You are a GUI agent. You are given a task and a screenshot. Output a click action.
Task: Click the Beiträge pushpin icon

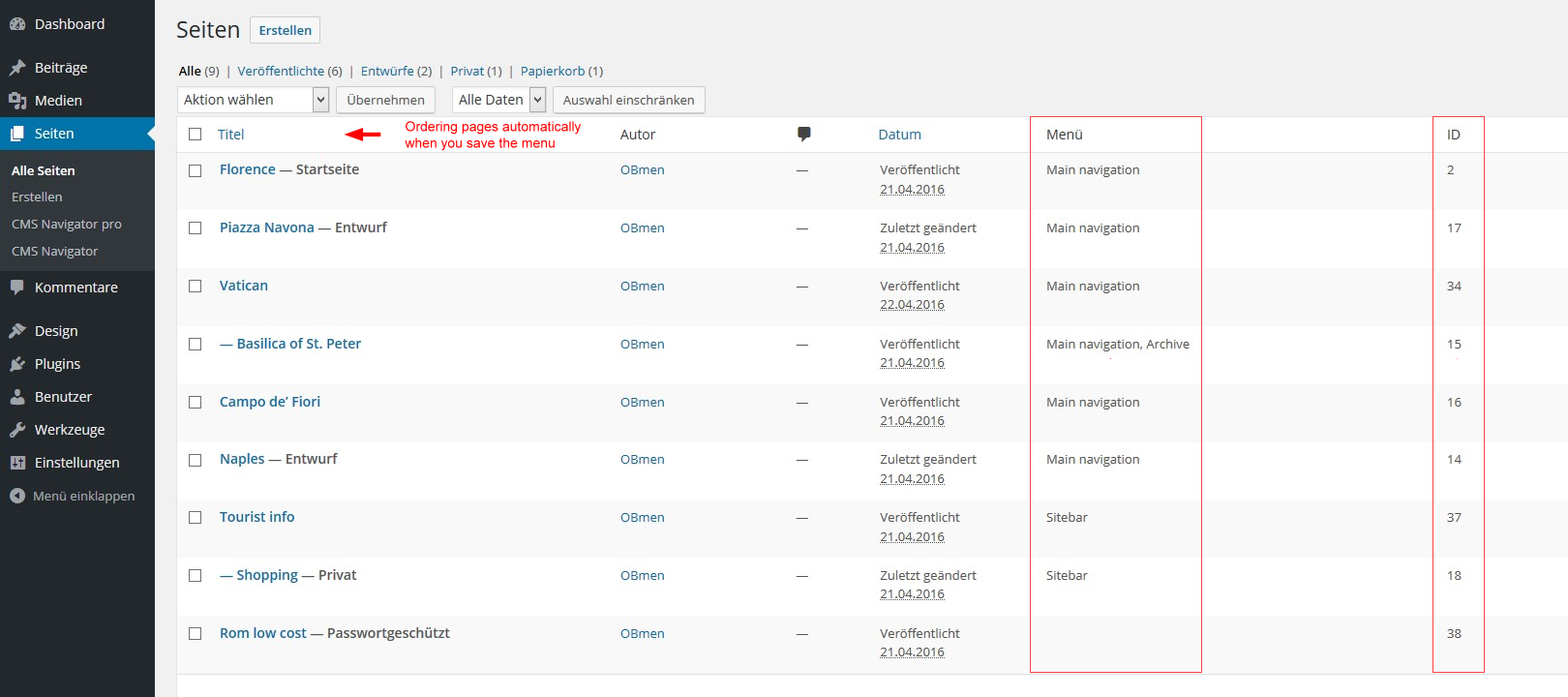tap(17, 68)
